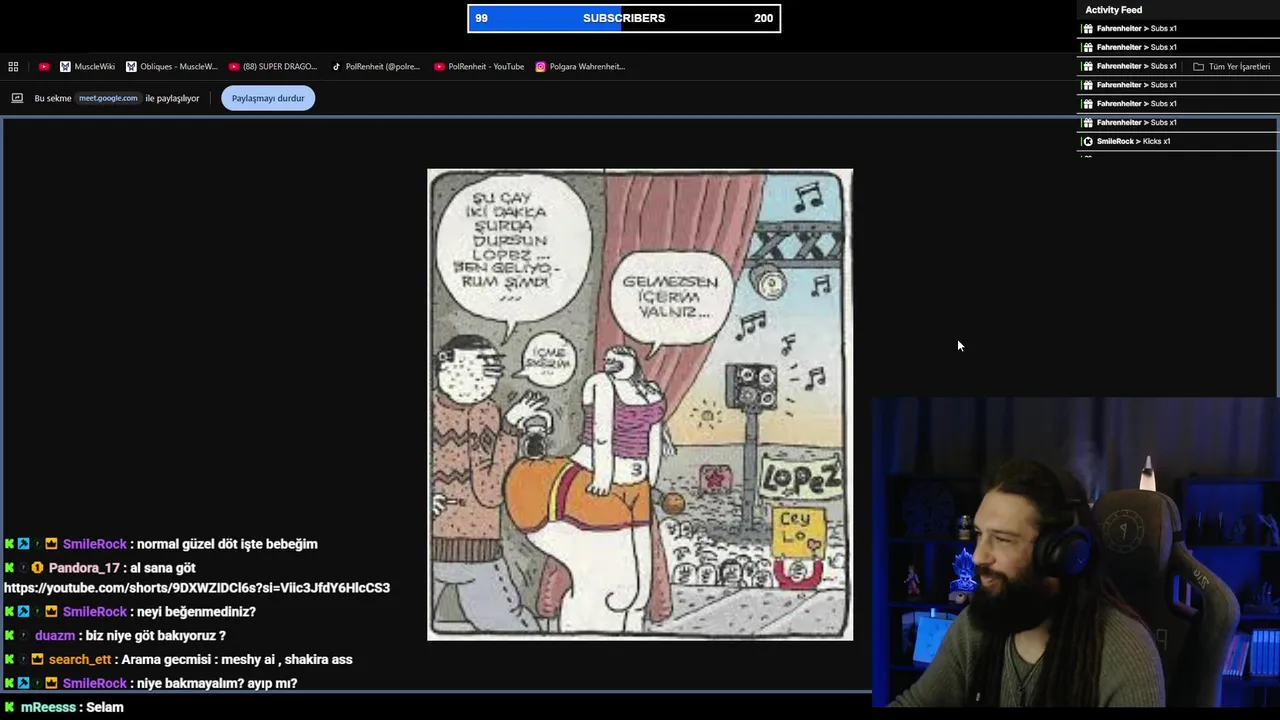The image size is (1280, 720).
Task: Open the unlabeled YouTube bookmark icon
Action: [x=44, y=67]
